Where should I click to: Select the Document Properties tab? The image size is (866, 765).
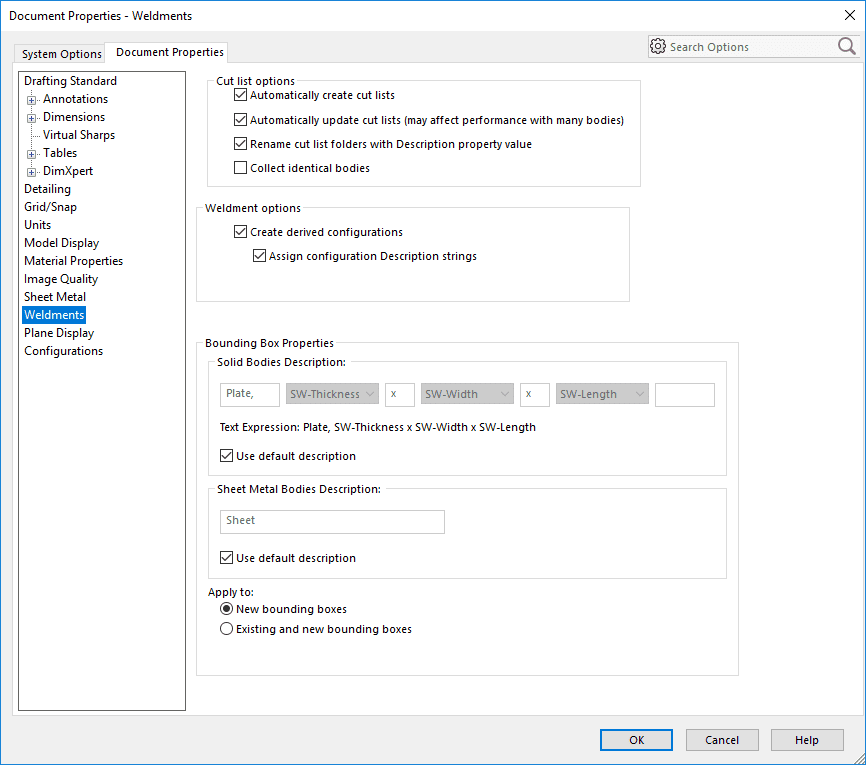coord(170,52)
